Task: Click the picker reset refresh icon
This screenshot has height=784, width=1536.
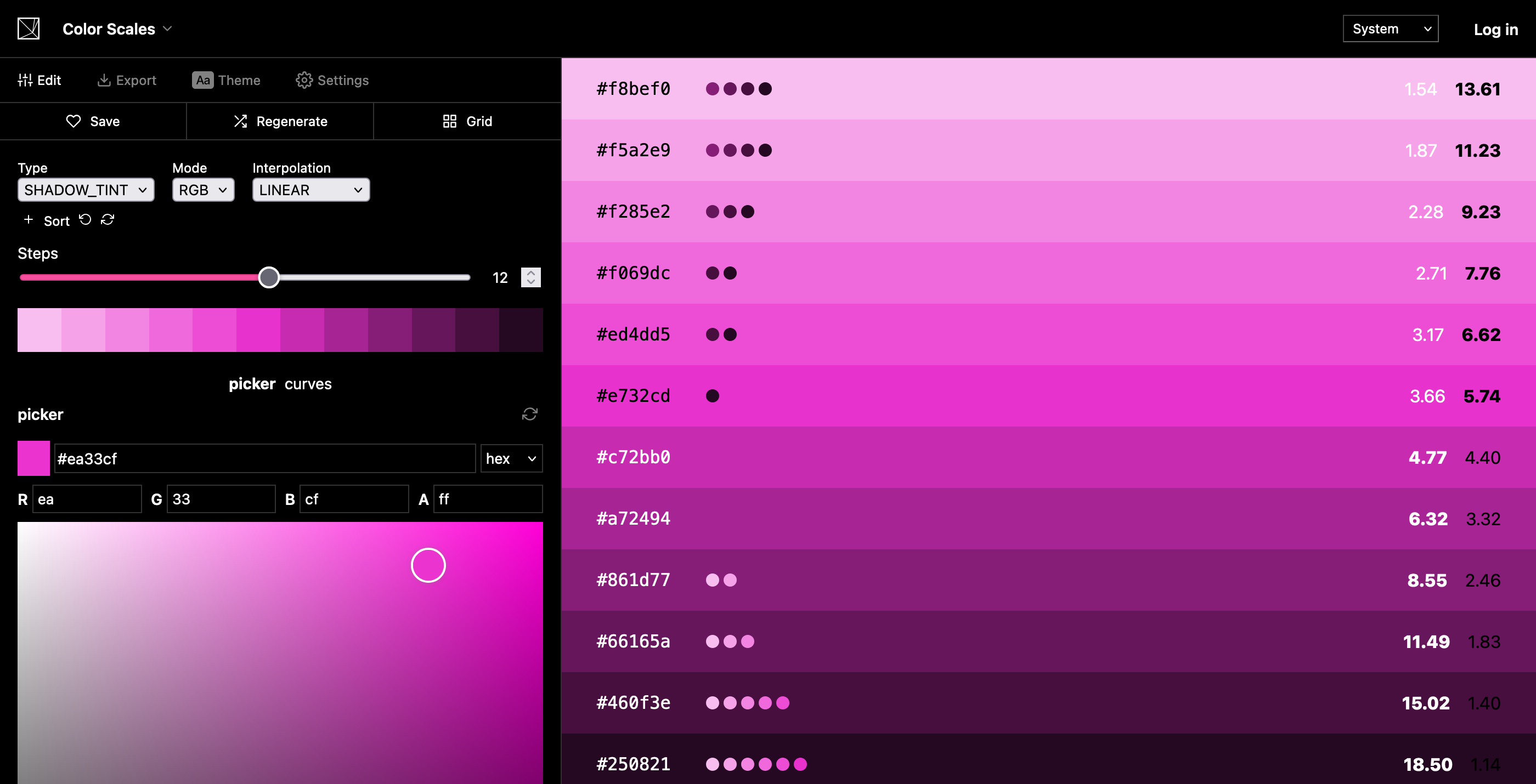Action: pos(529,414)
